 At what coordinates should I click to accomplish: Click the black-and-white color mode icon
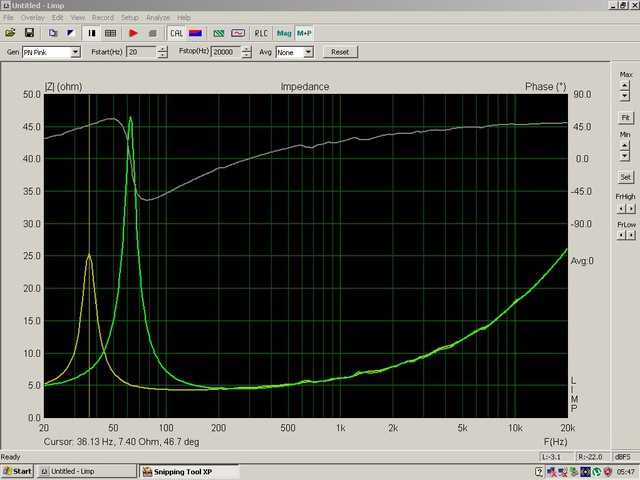pyautogui.click(x=71, y=33)
